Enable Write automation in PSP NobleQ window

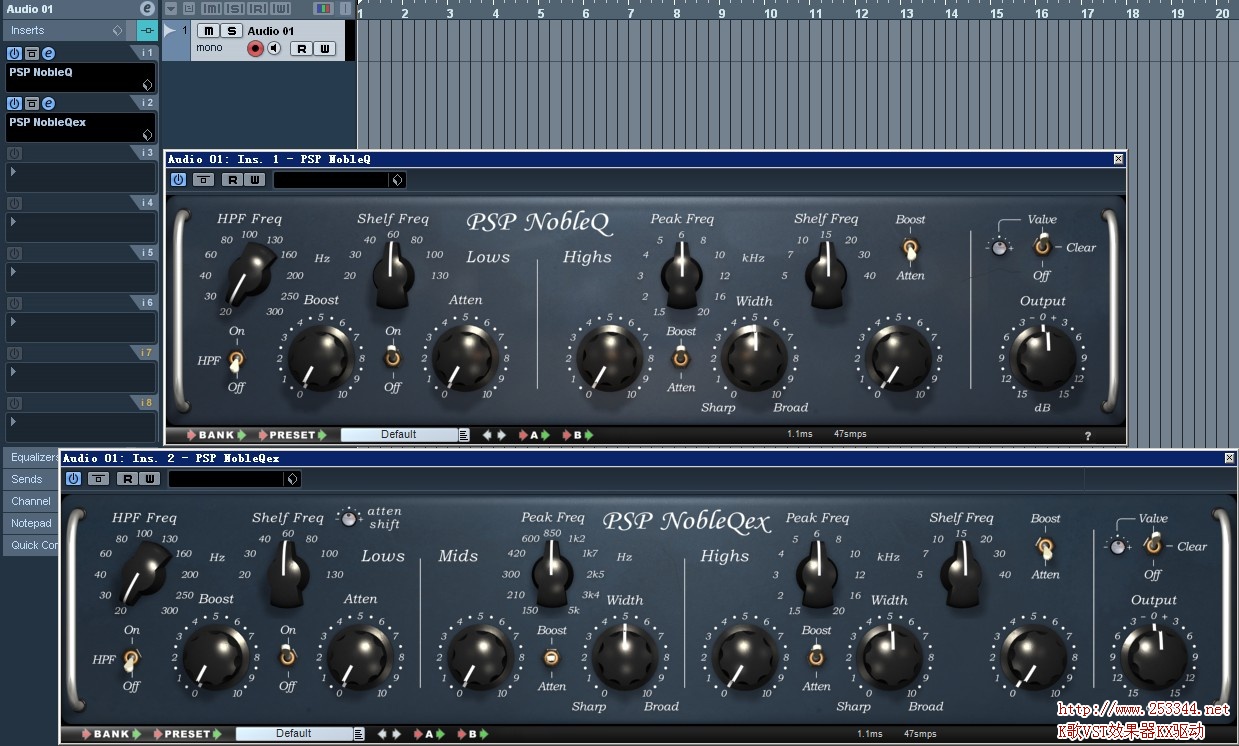click(255, 180)
